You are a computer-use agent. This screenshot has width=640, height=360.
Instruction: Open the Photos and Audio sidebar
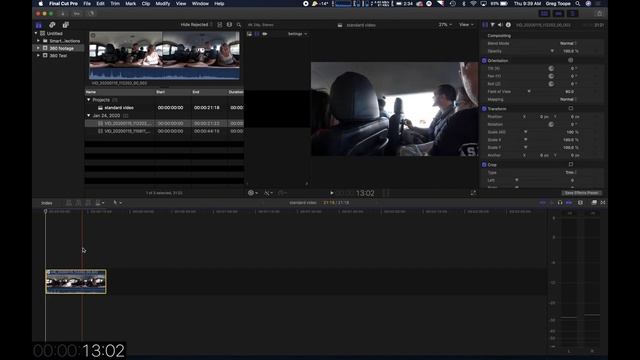[x=52, y=25]
